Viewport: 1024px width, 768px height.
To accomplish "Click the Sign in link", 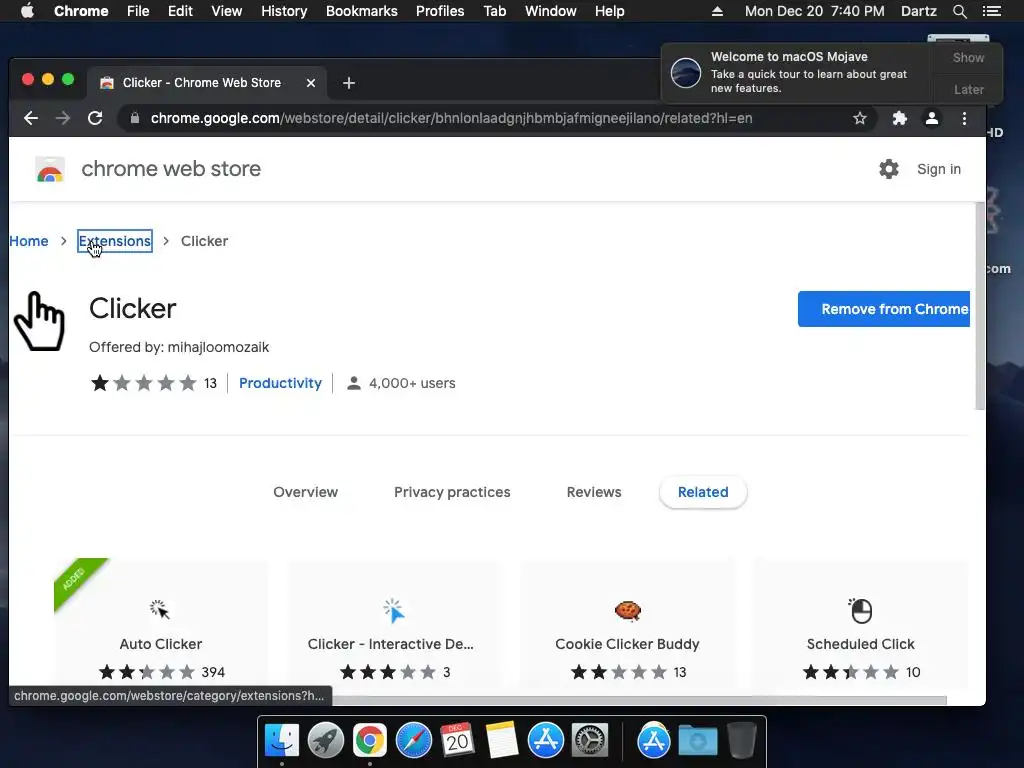I will (x=938, y=169).
